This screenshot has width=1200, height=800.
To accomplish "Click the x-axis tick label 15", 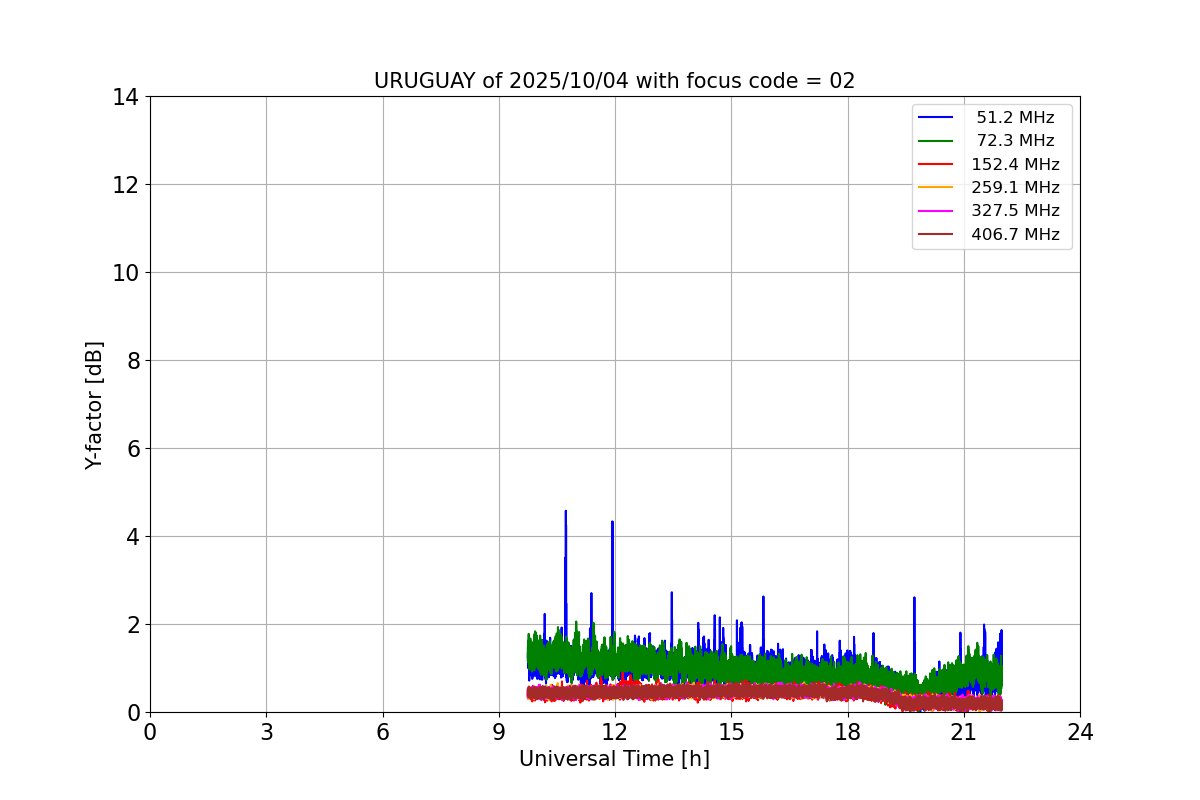I will coord(731,732).
